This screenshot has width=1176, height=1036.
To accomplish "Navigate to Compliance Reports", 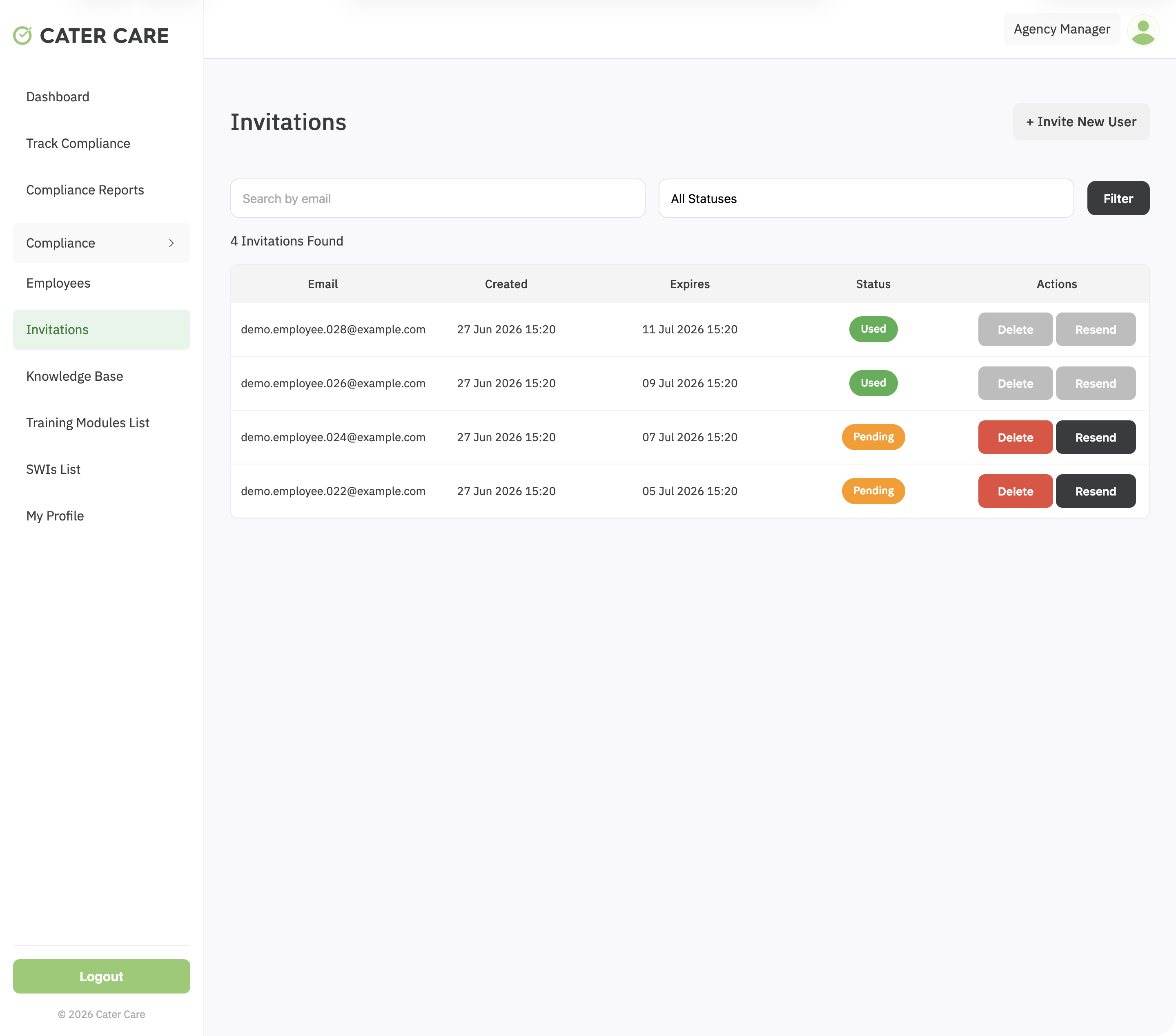I will [x=85, y=190].
